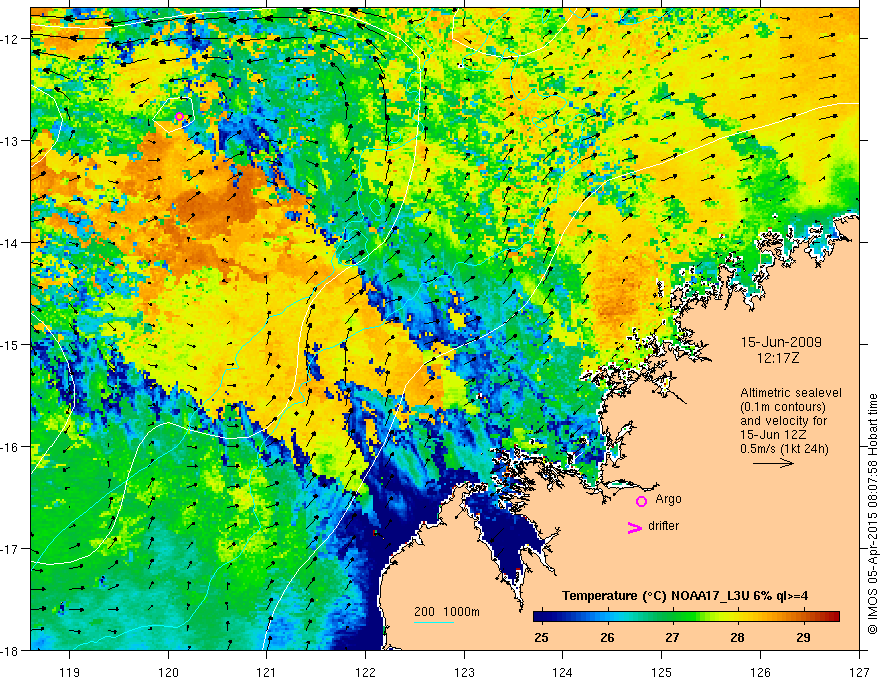Screen dimensions: 880x680
Task: Click the cyan bathymetry legend line
Action: tap(434, 622)
